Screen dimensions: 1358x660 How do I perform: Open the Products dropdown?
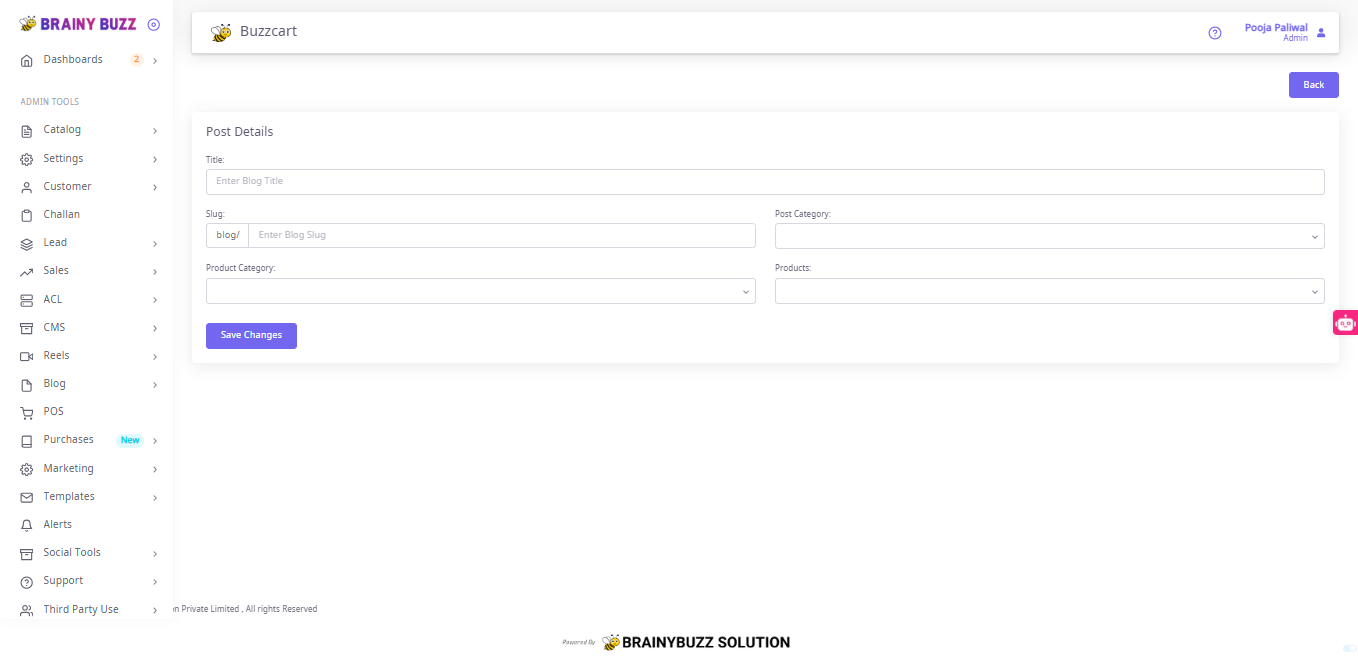tap(1049, 291)
